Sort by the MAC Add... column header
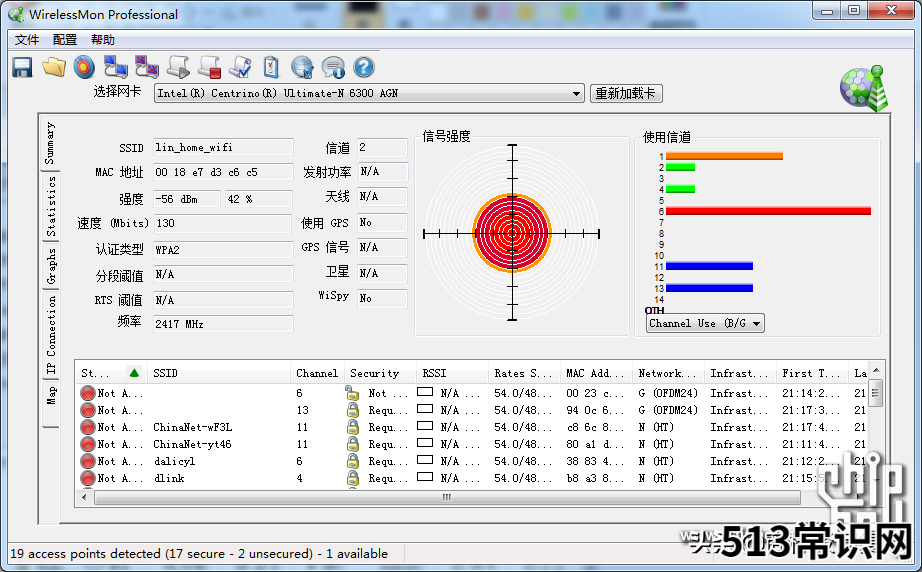 pos(596,373)
